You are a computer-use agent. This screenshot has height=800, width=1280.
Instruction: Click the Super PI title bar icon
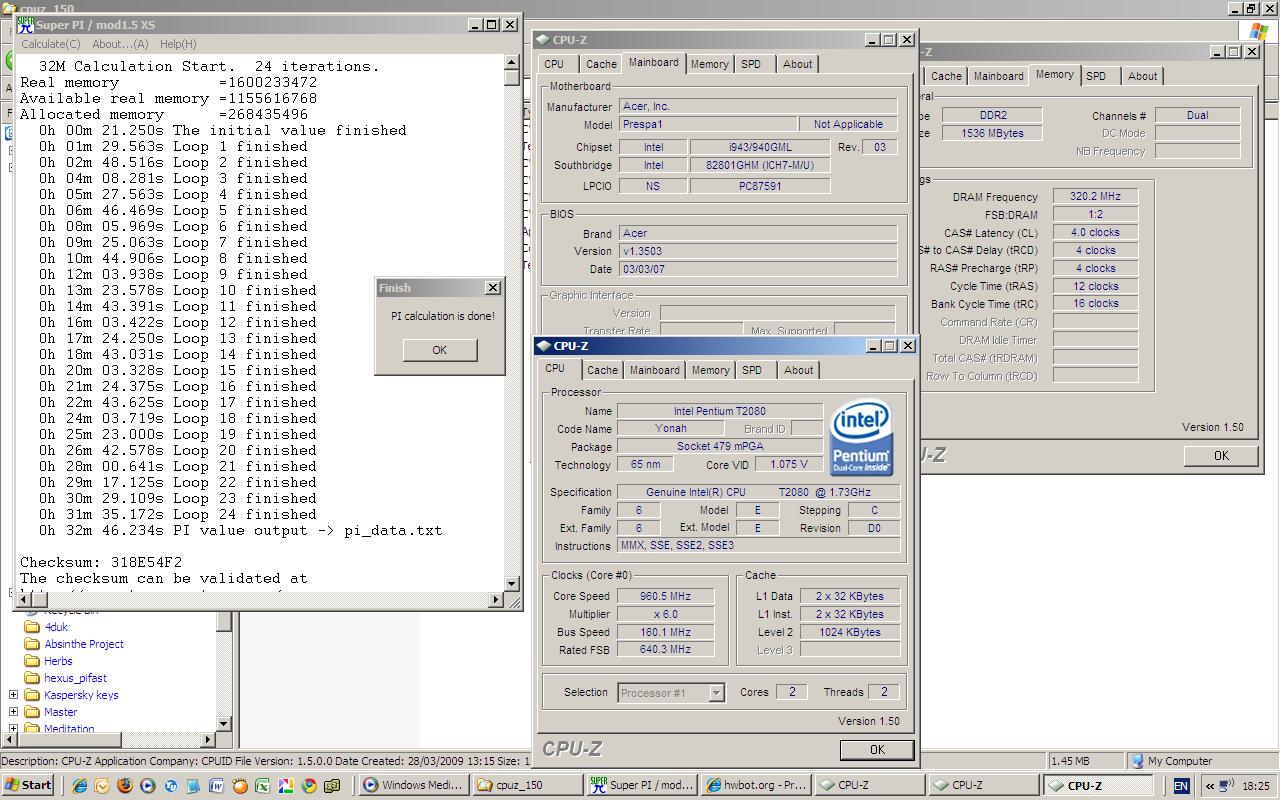tap(25, 24)
